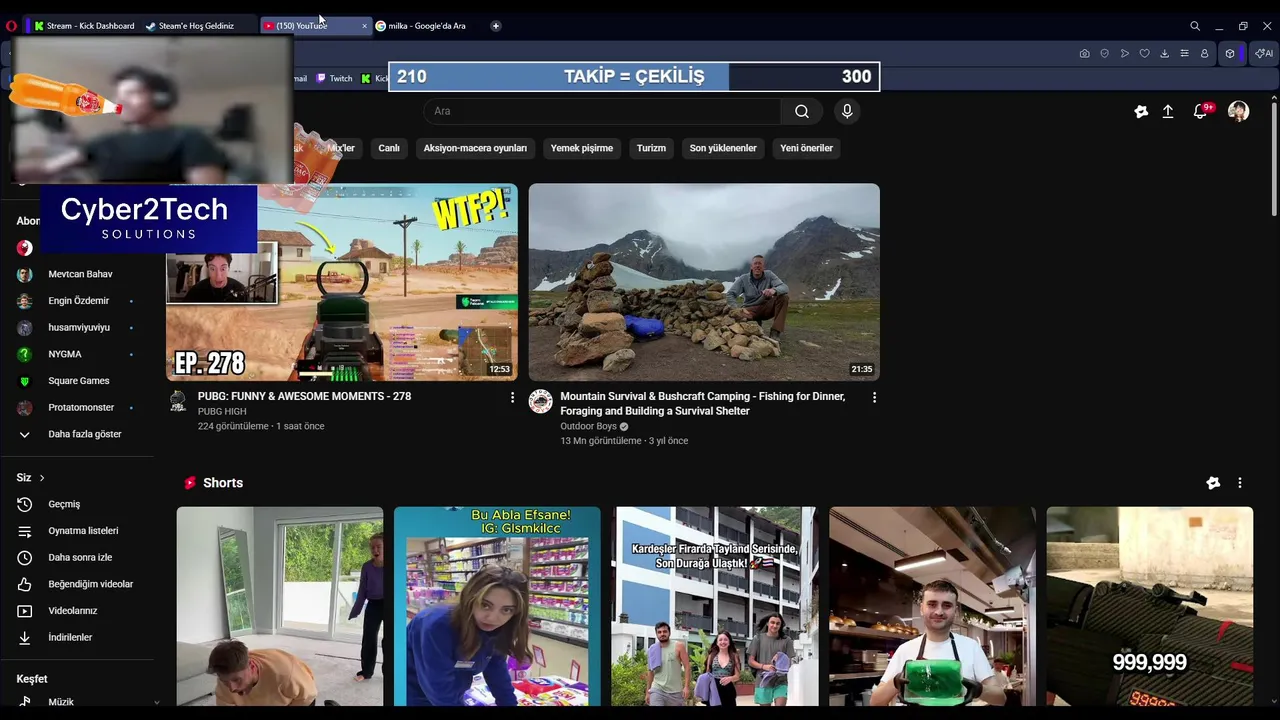
Task: Open Engin Özdemir subscription
Action: (x=78, y=301)
